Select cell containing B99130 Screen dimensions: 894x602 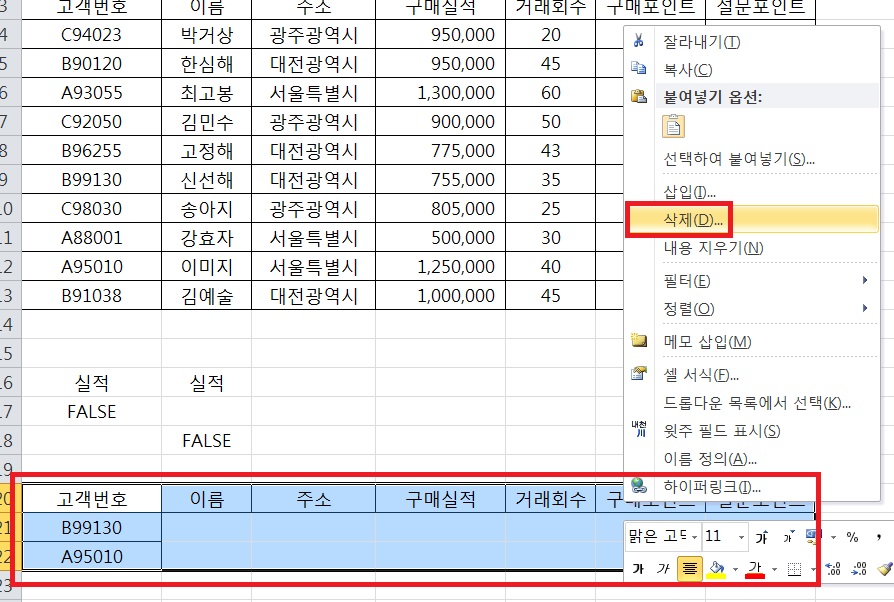[92, 527]
